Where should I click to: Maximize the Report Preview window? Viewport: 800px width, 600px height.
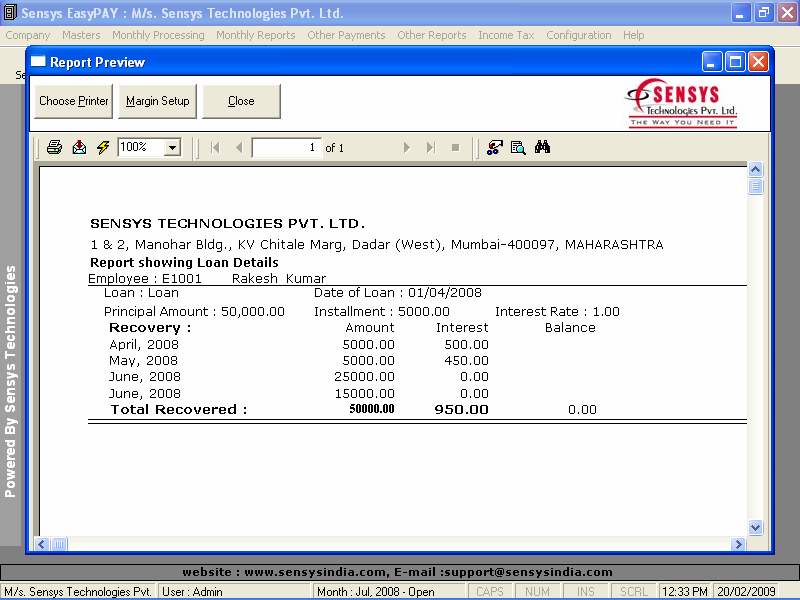coord(735,62)
